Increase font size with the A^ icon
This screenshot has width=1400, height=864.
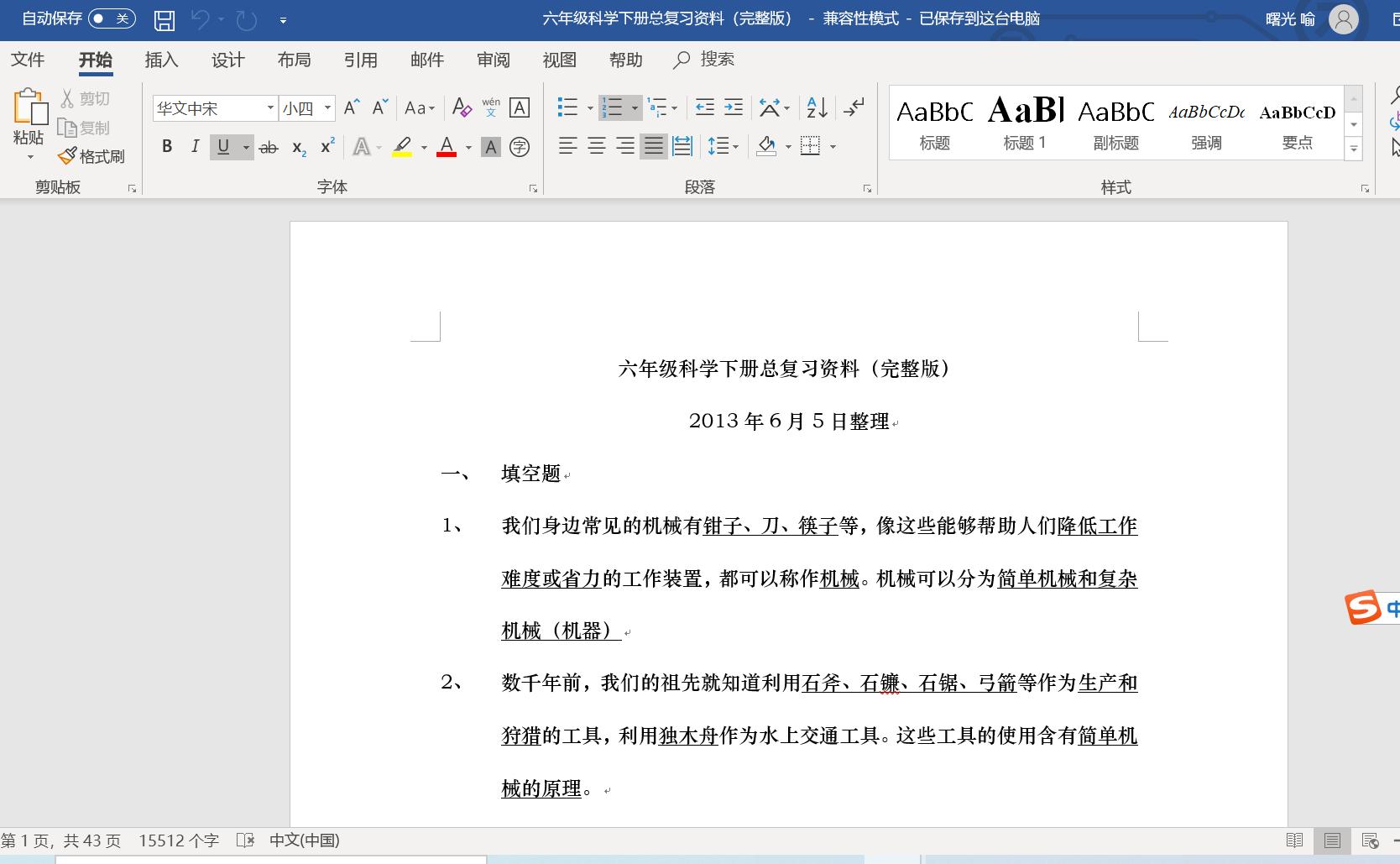[x=352, y=107]
